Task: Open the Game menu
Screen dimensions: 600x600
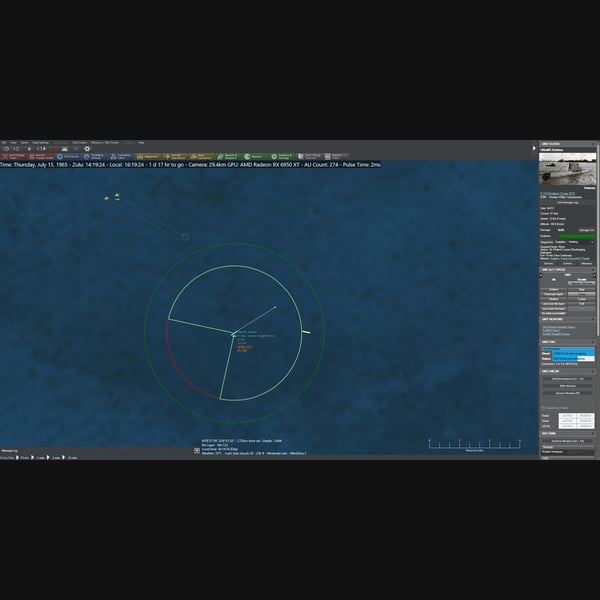Action: click(24, 142)
